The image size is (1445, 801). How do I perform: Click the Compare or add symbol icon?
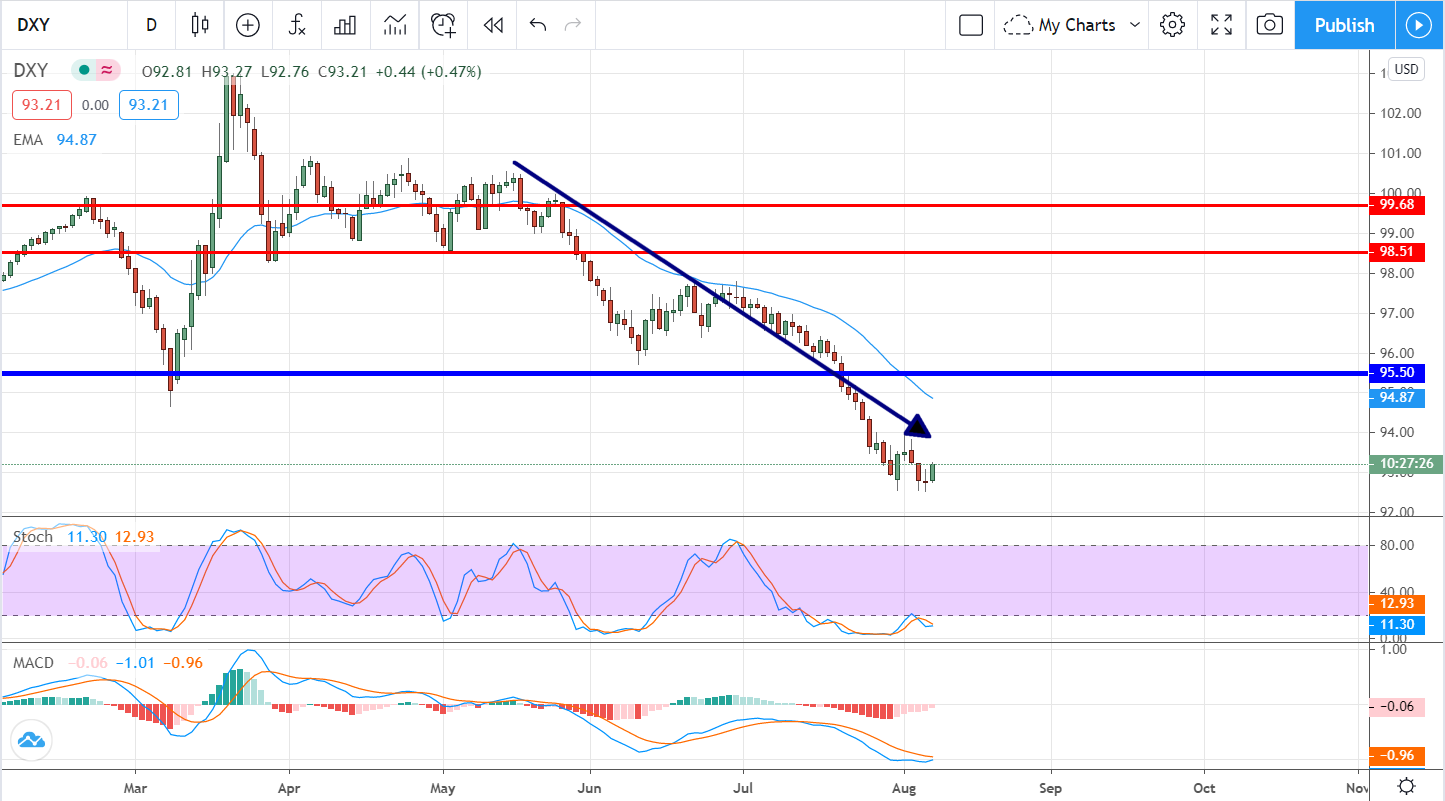point(248,25)
